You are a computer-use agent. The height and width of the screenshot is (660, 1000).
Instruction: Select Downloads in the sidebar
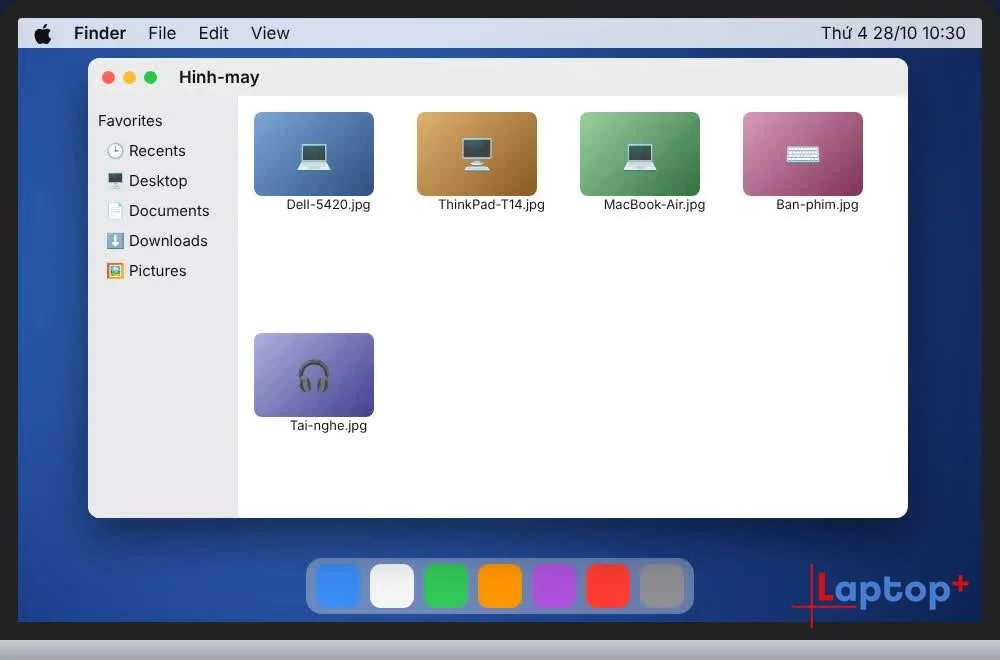coord(157,240)
